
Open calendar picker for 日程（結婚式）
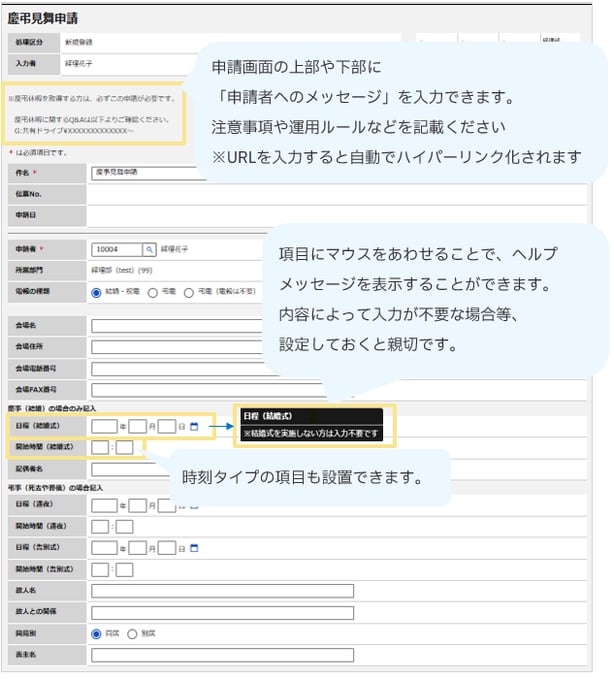pyautogui.click(x=194, y=427)
